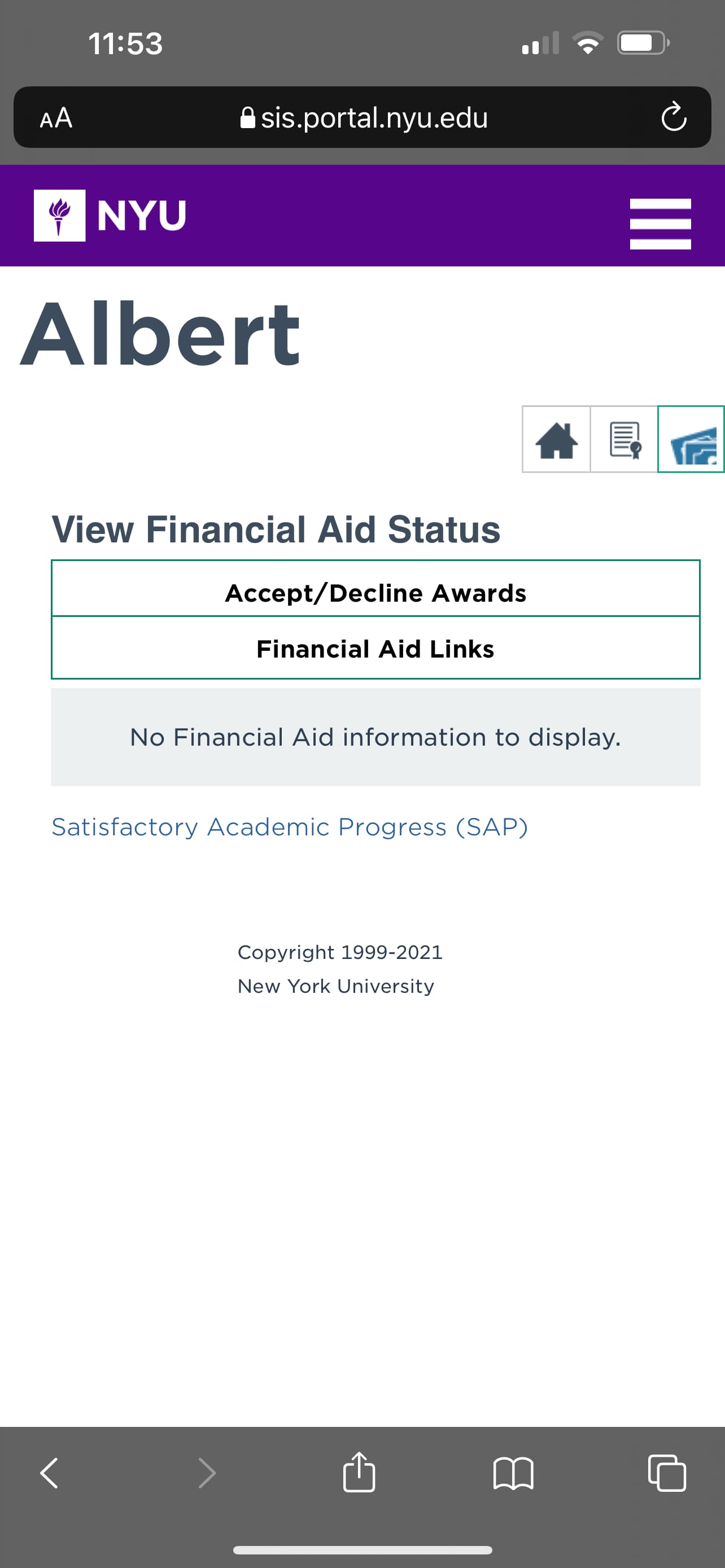This screenshot has height=1568, width=725.
Task: Tap the sis.portal.nyu.edu address bar
Action: (x=362, y=117)
